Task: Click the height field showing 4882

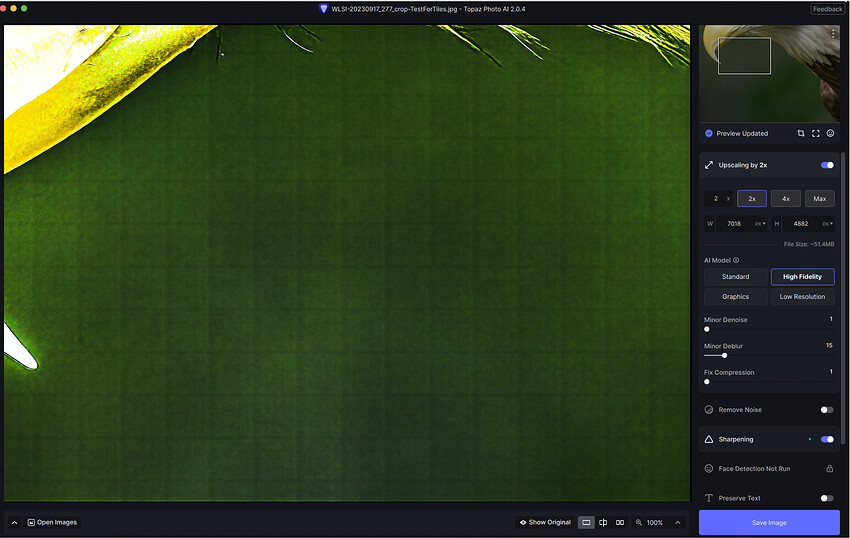Action: [x=801, y=223]
